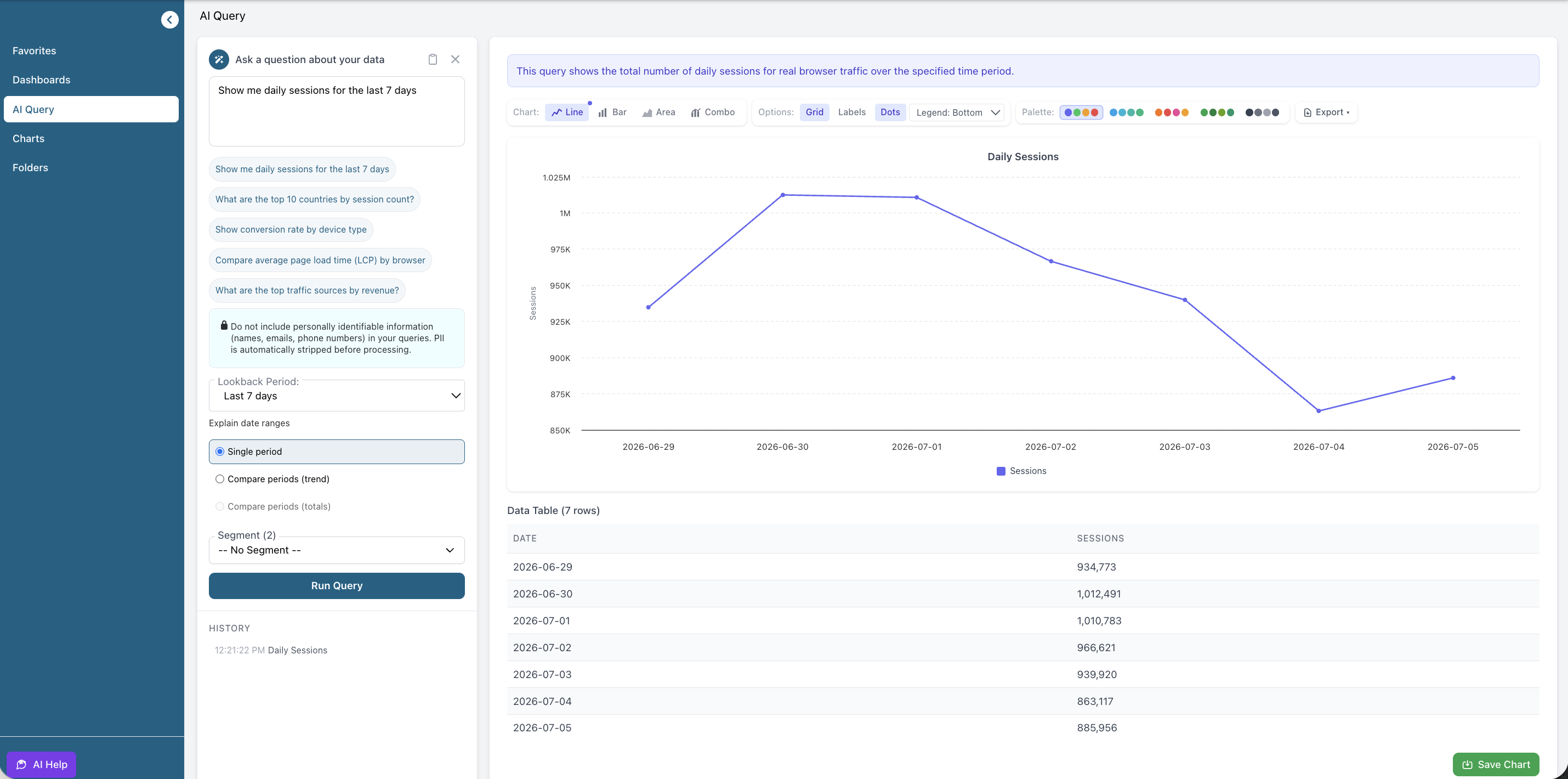Select the orange-red-pink palette
Viewport: 1568px width, 779px height.
pyautogui.click(x=1172, y=112)
